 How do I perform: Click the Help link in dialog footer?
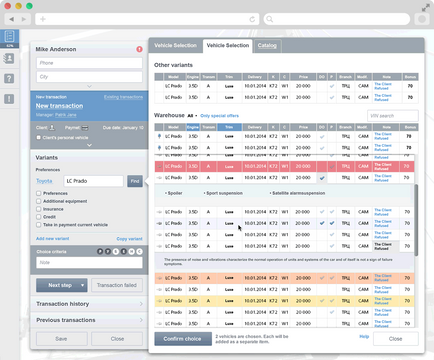(x=364, y=337)
